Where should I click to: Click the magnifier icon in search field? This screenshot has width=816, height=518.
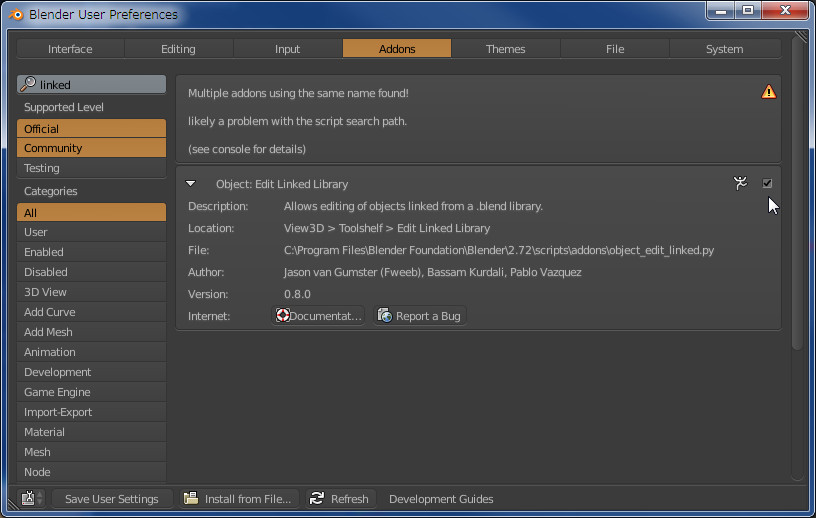pos(28,84)
